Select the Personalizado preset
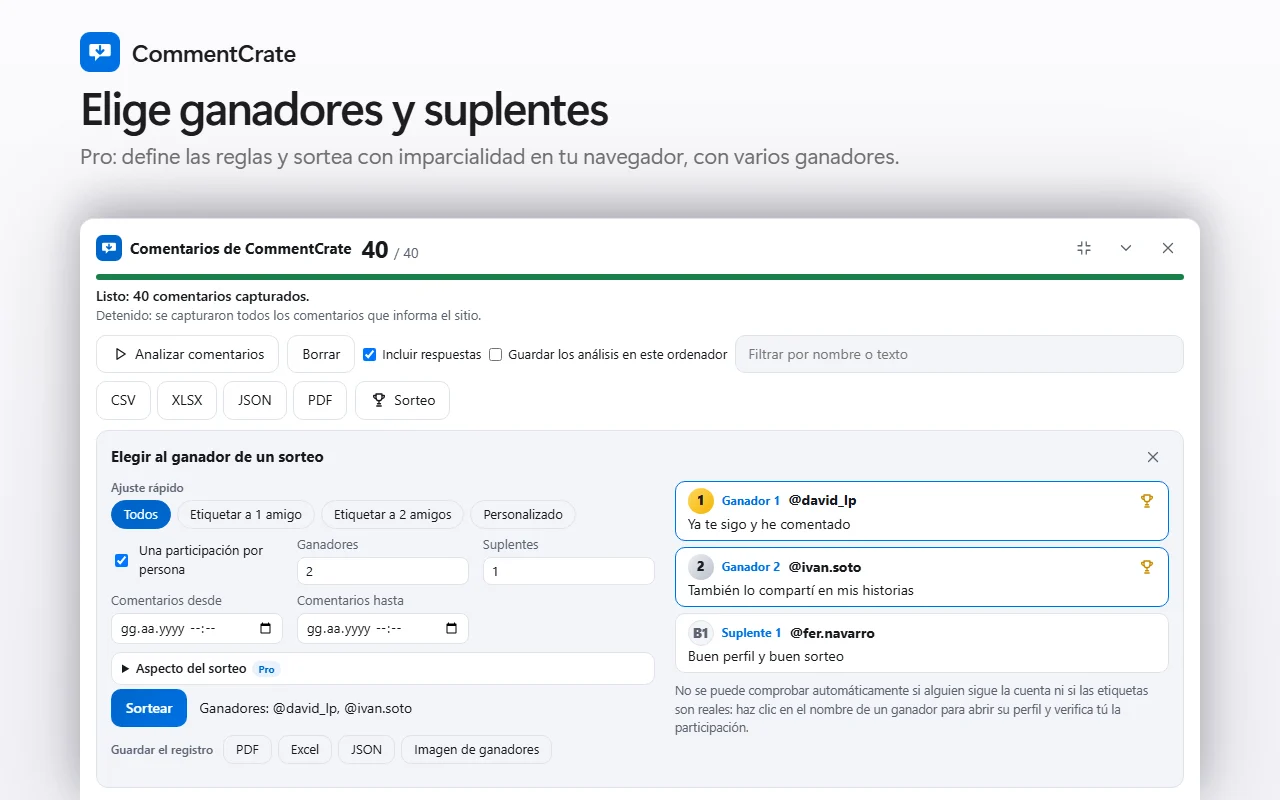Viewport: 1280px width, 800px height. tap(523, 514)
